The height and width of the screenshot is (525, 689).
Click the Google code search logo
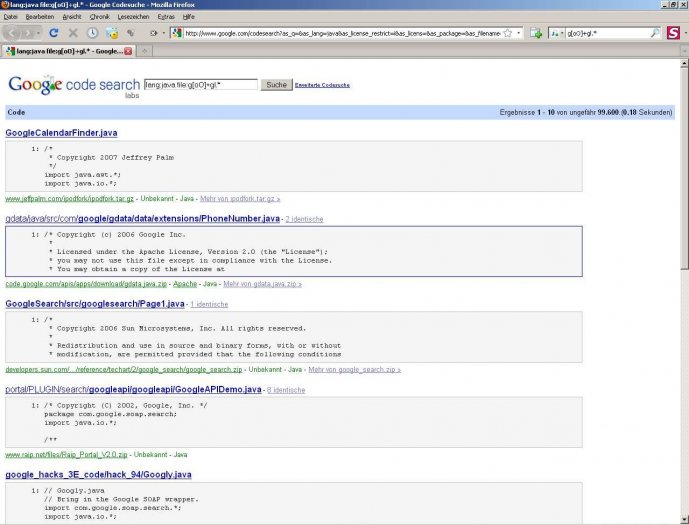pos(74,86)
